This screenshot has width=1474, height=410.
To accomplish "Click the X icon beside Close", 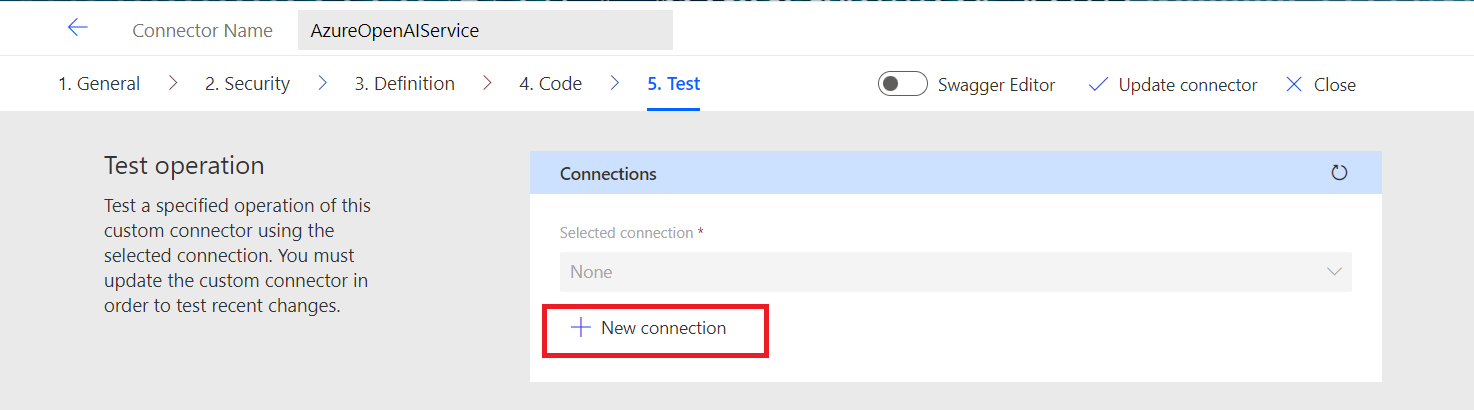I will 1294,85.
